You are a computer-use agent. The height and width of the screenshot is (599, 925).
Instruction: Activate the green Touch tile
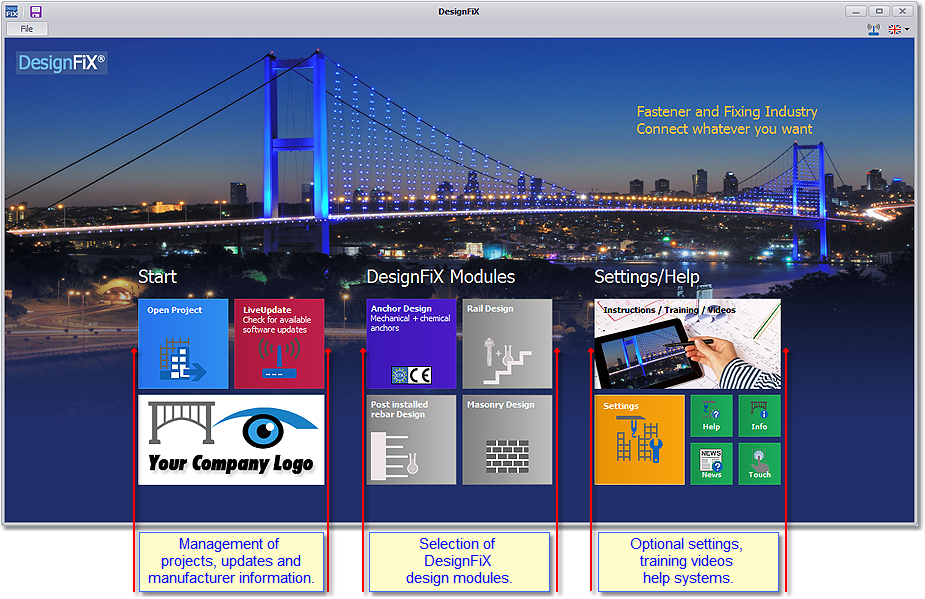tap(759, 464)
